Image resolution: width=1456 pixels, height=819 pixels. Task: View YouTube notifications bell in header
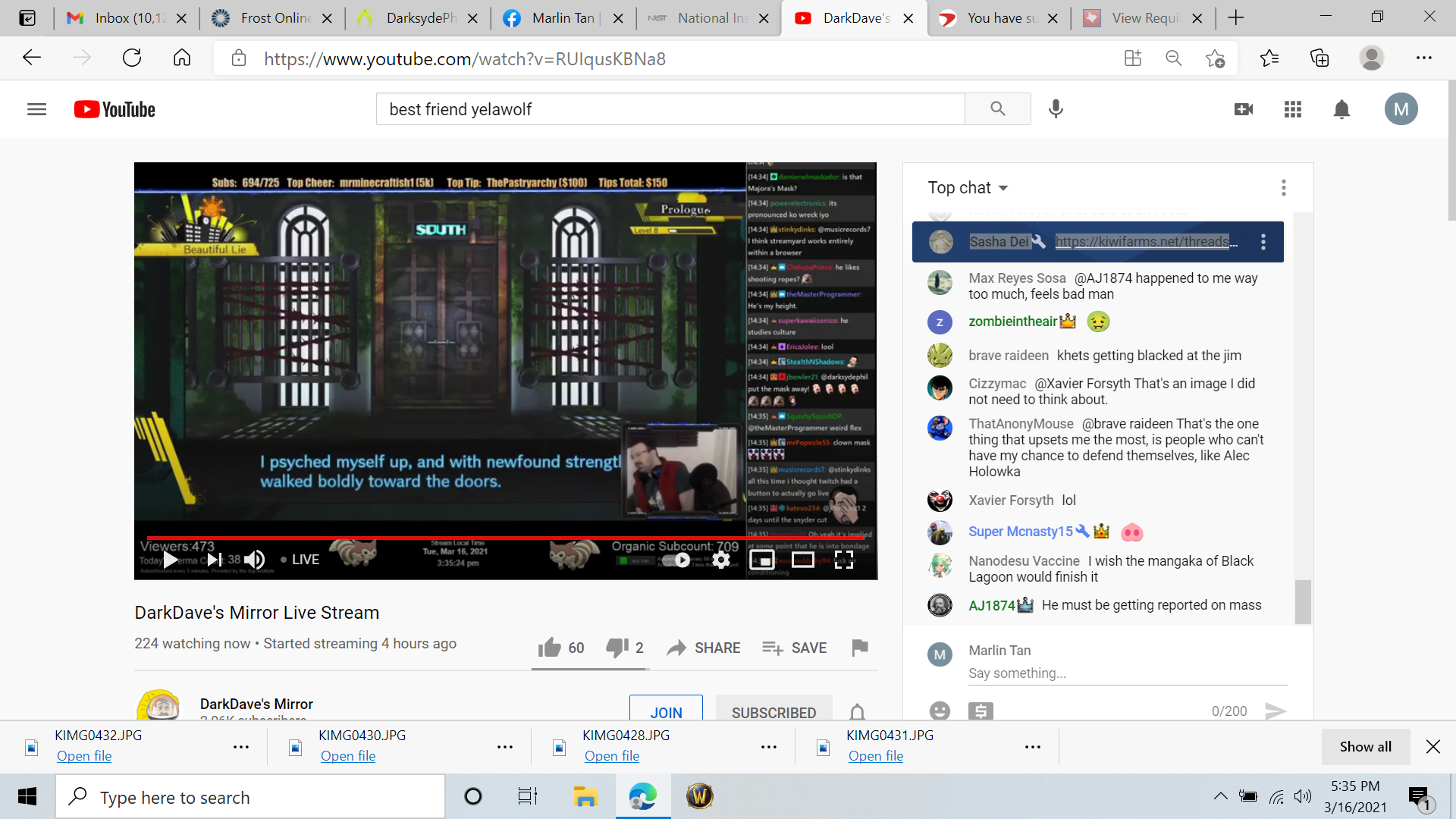(1341, 109)
